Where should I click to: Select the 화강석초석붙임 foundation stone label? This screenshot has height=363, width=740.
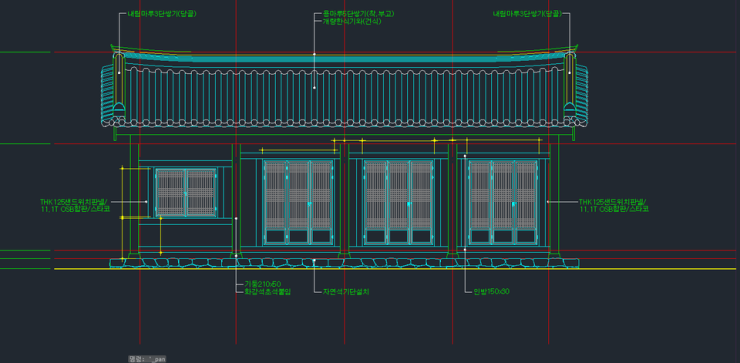coord(267,291)
